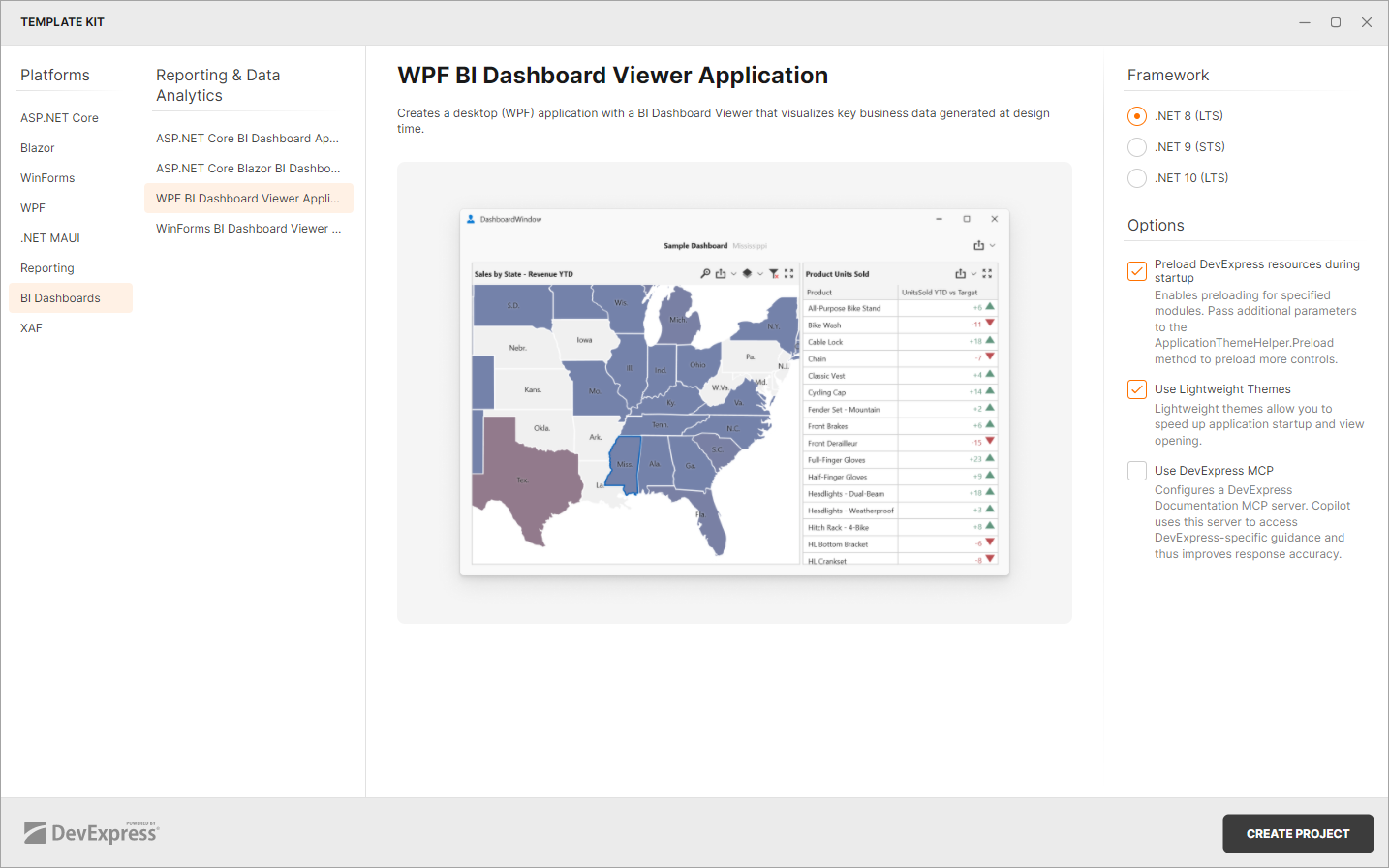
Task: Open the dropdown chevron beside the map layers icon
Action: point(760,274)
